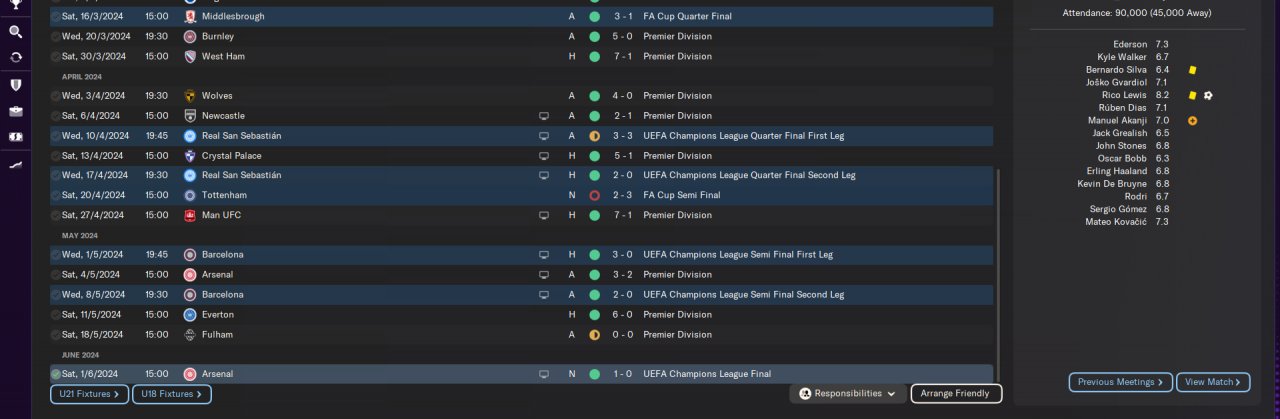Click the briefcase icon in sidebar

[x=15, y=111]
